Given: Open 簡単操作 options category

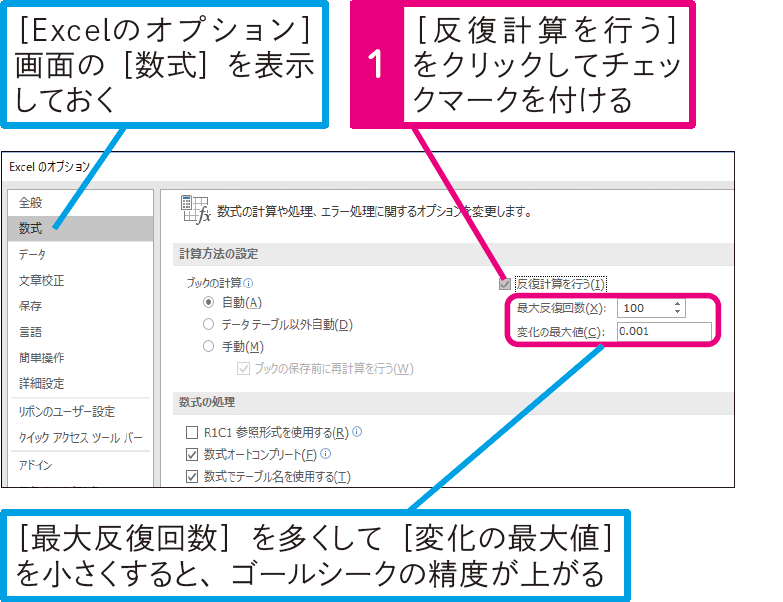Looking at the screenshot, I should [80, 358].
